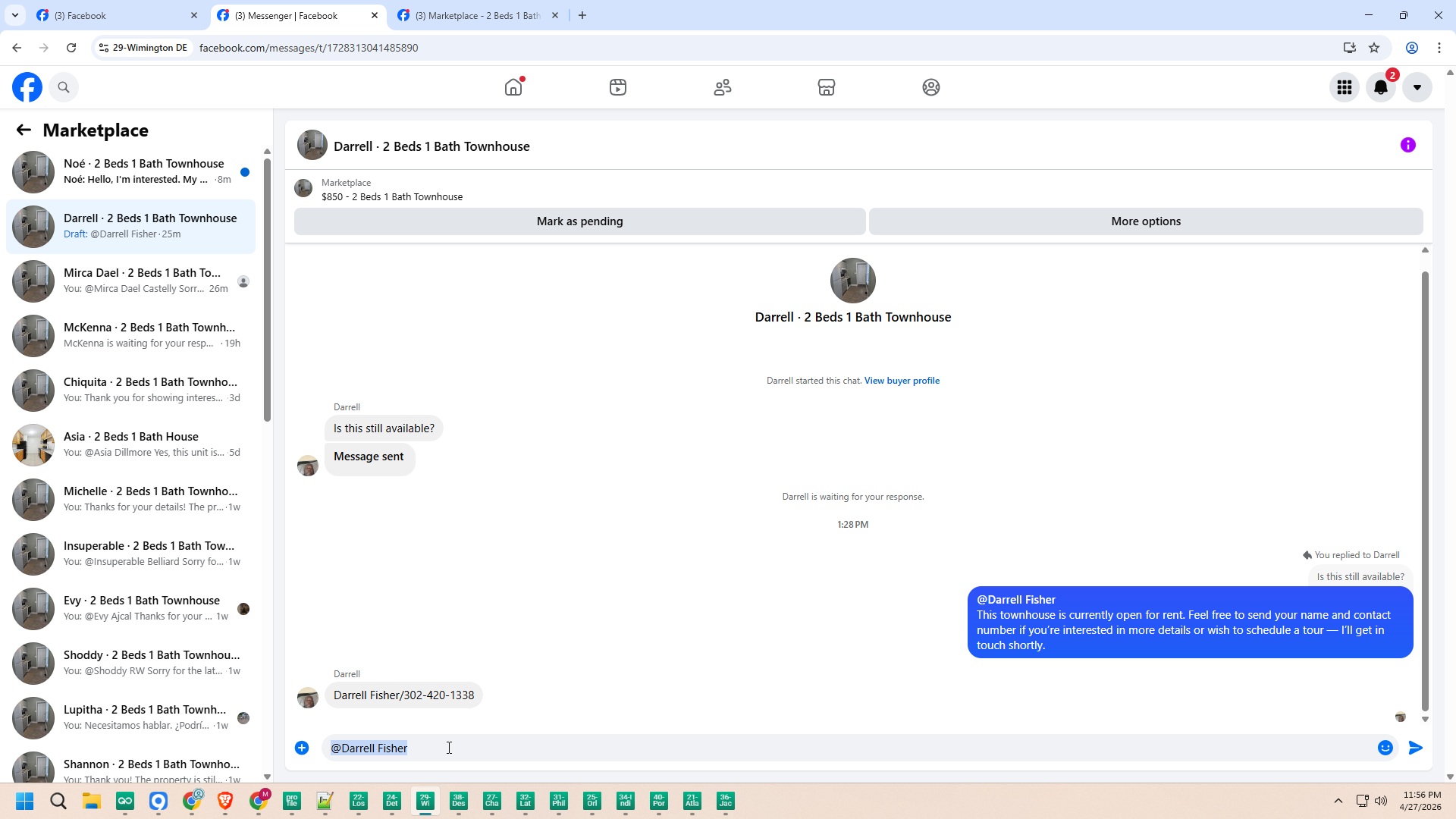Image resolution: width=1456 pixels, height=819 pixels.
Task: Open a new browser tab
Action: 582,15
